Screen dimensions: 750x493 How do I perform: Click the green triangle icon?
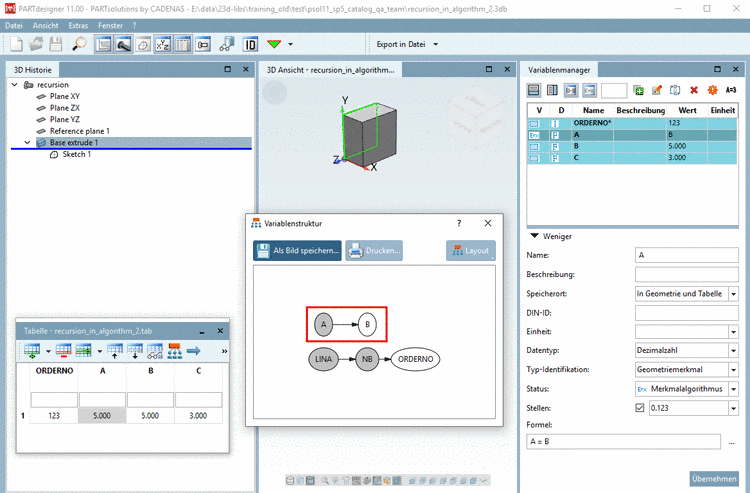(274, 44)
